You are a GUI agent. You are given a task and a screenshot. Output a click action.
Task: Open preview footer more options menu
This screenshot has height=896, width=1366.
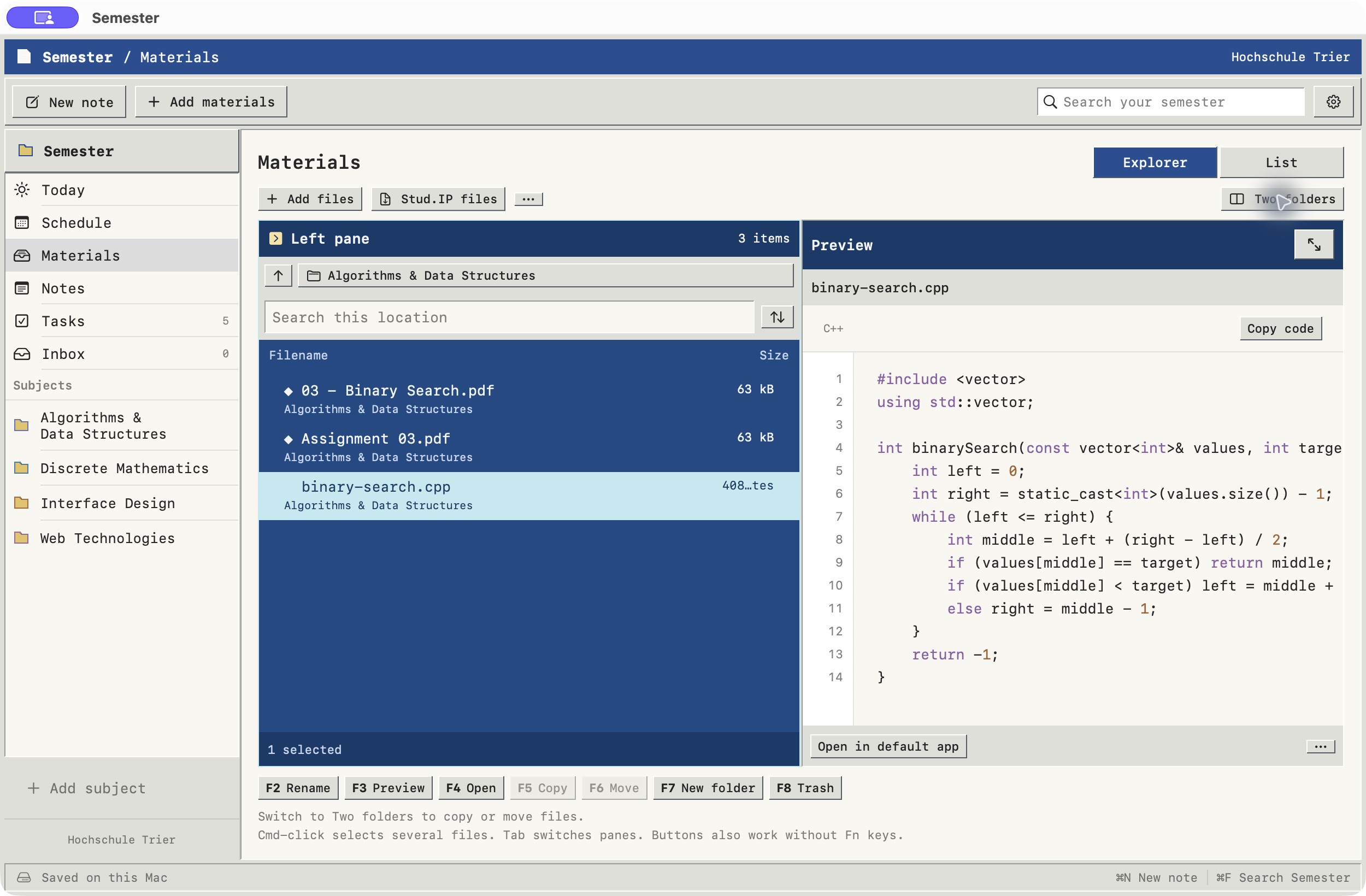1320,746
